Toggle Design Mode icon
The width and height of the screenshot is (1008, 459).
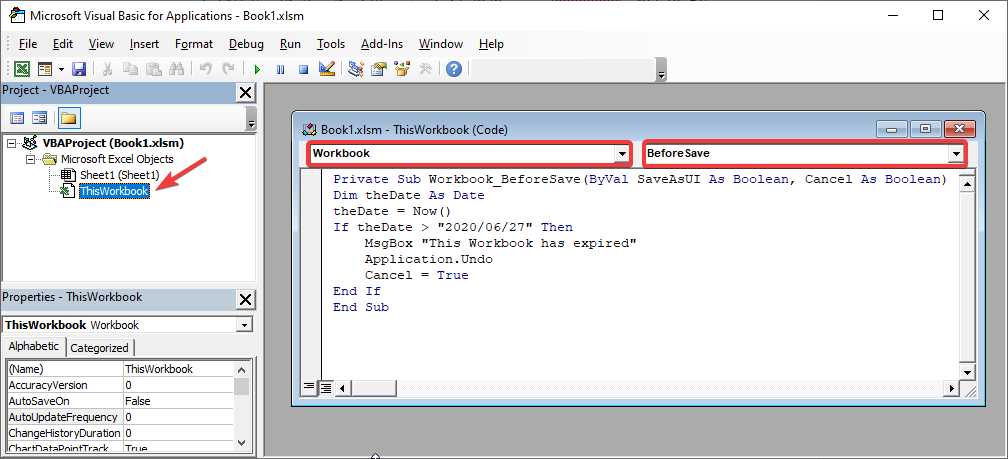pos(327,69)
